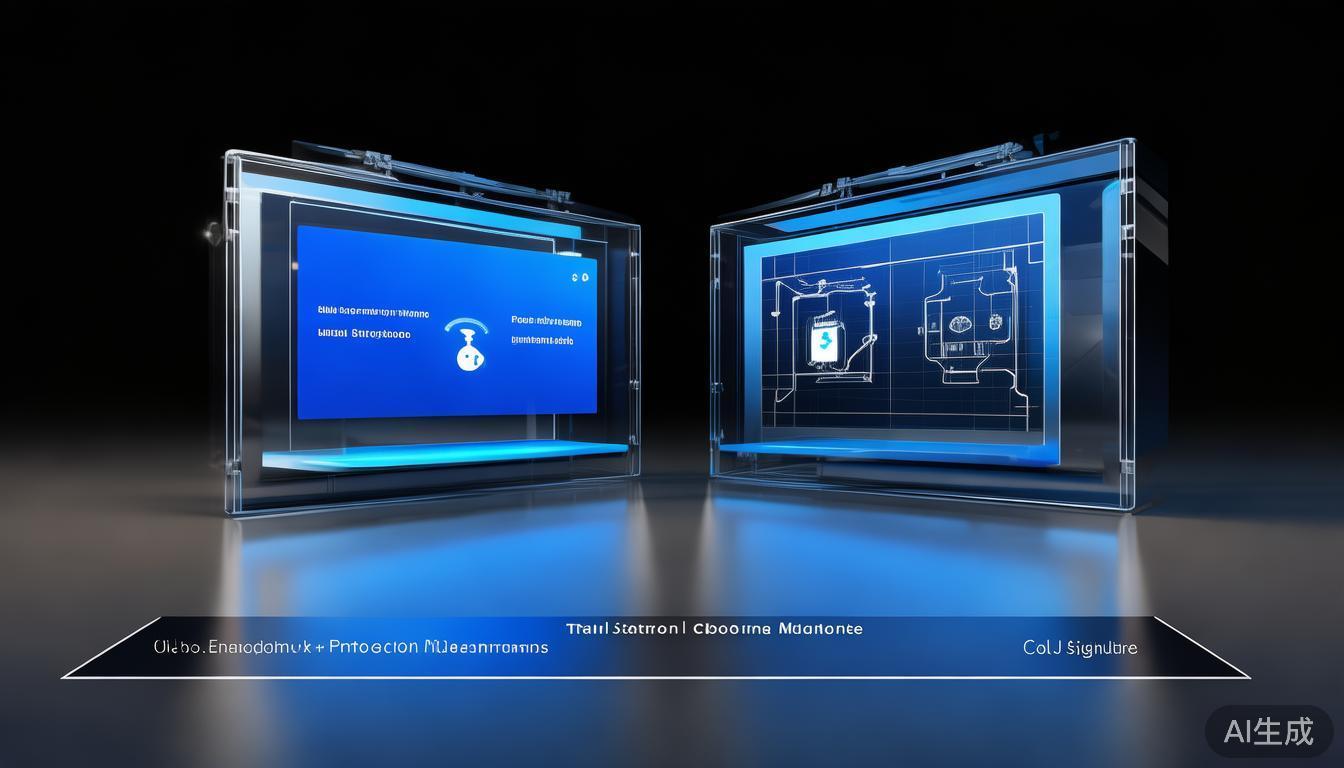Click the small round component icon in right blueprint

996,321
